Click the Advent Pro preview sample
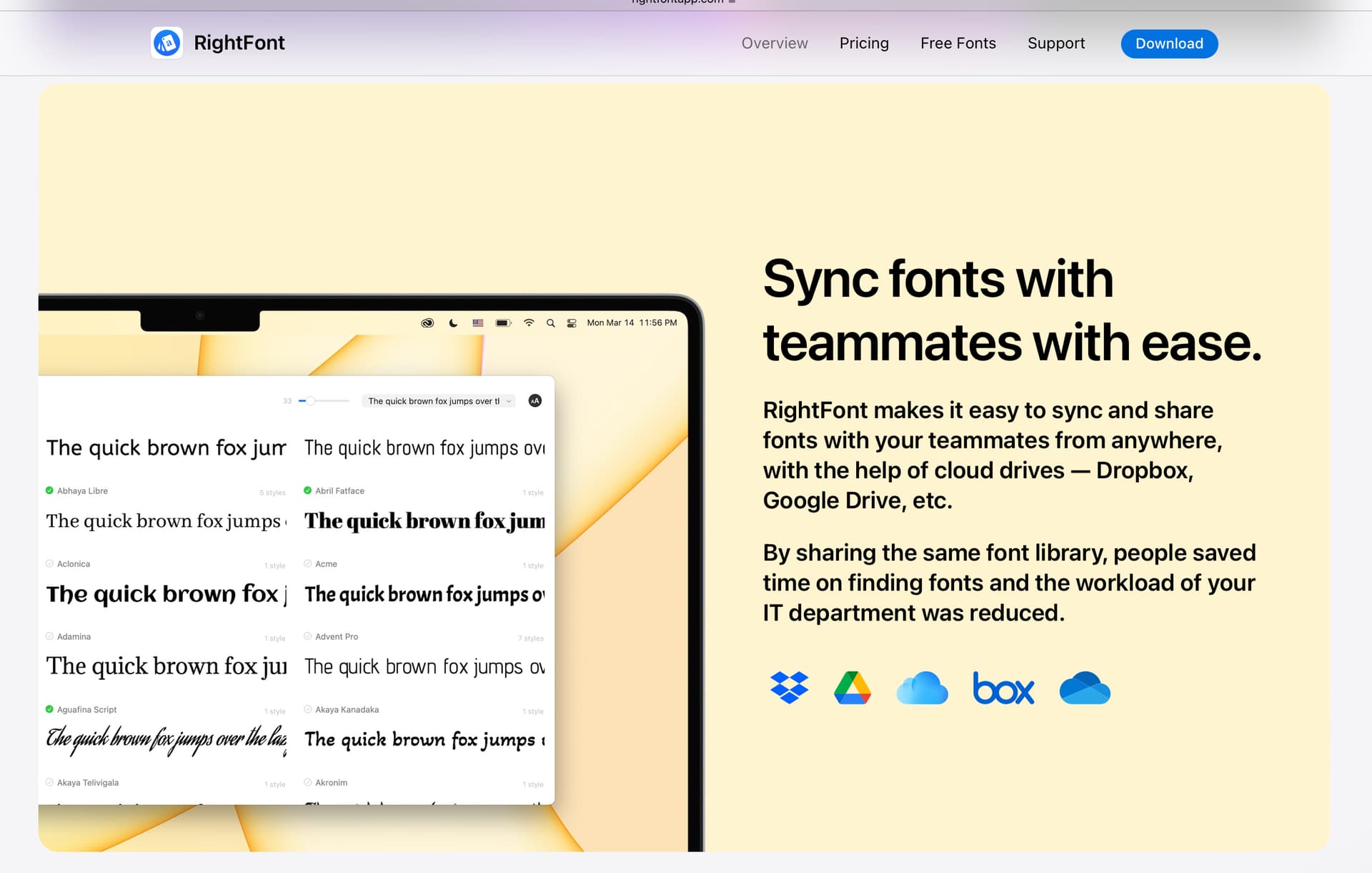This screenshot has height=873, width=1372. pyautogui.click(x=424, y=667)
